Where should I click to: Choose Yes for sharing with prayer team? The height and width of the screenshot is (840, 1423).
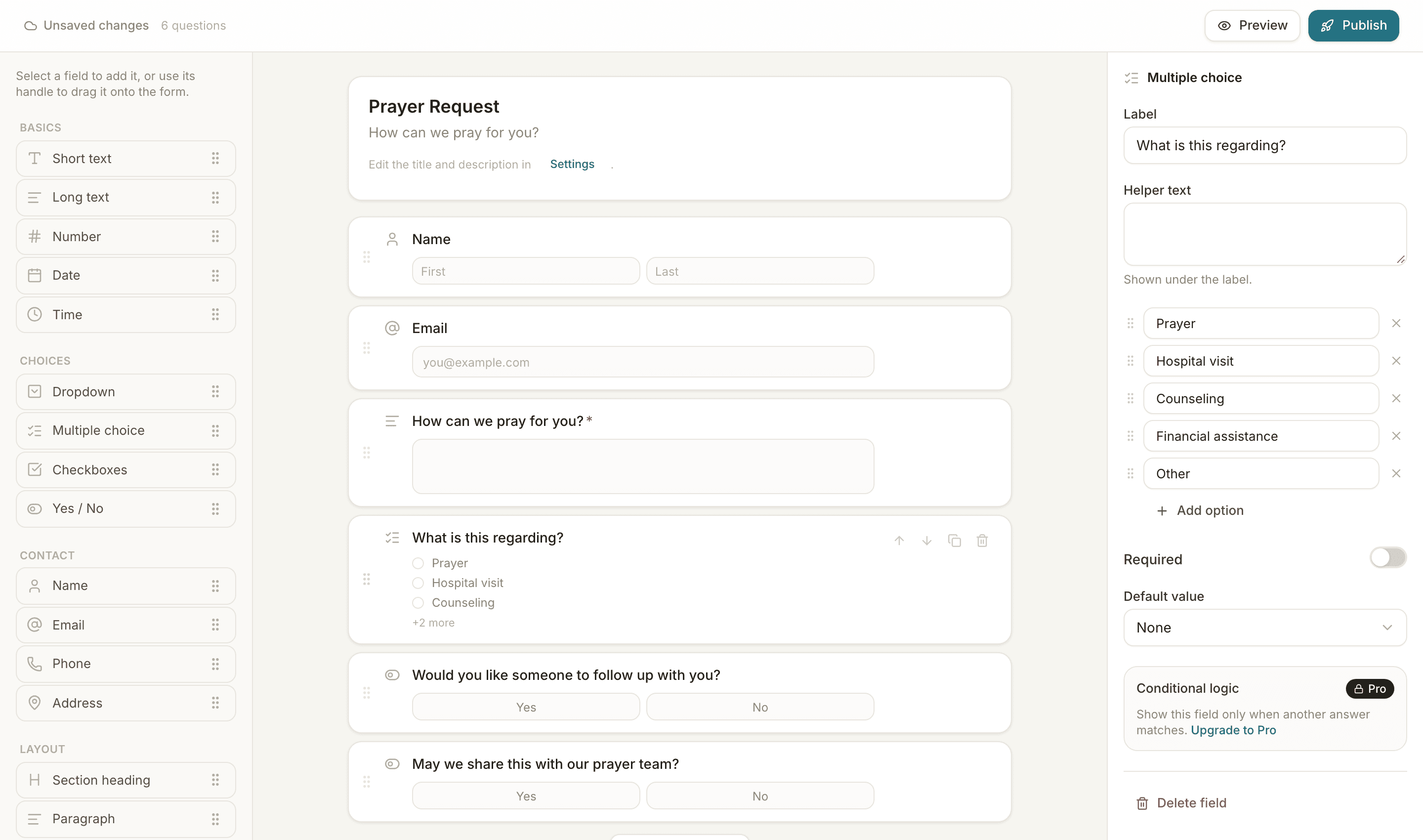[x=526, y=796]
